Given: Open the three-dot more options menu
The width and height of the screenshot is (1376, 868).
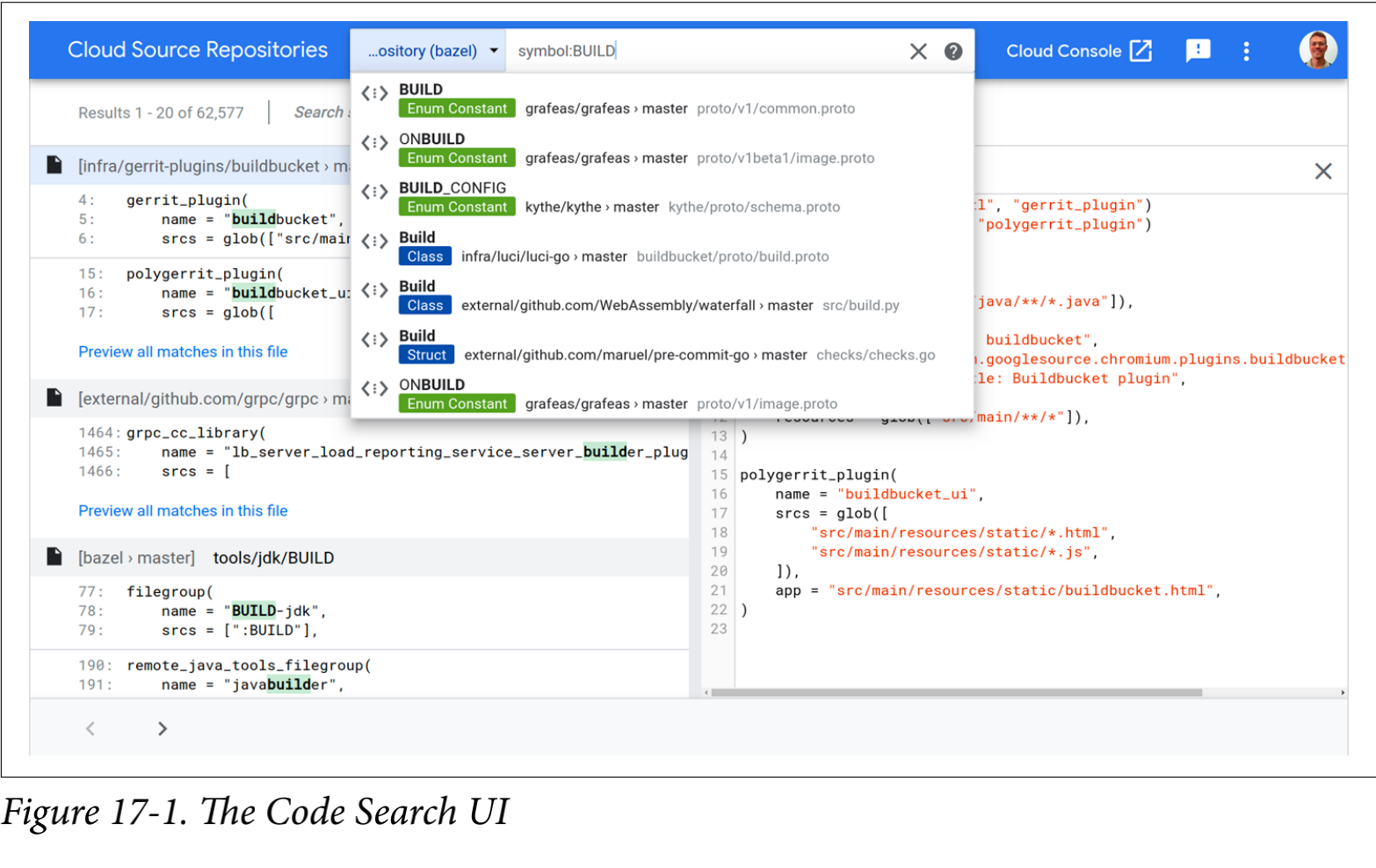Looking at the screenshot, I should coord(1246,51).
